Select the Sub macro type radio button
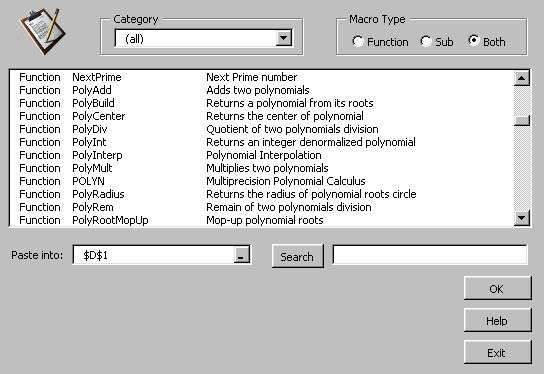This screenshot has height=374, width=544. (x=425, y=42)
